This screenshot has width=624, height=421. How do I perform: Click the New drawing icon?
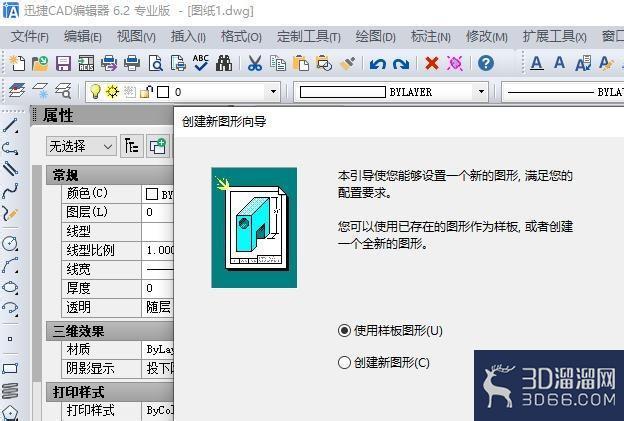pos(17,63)
